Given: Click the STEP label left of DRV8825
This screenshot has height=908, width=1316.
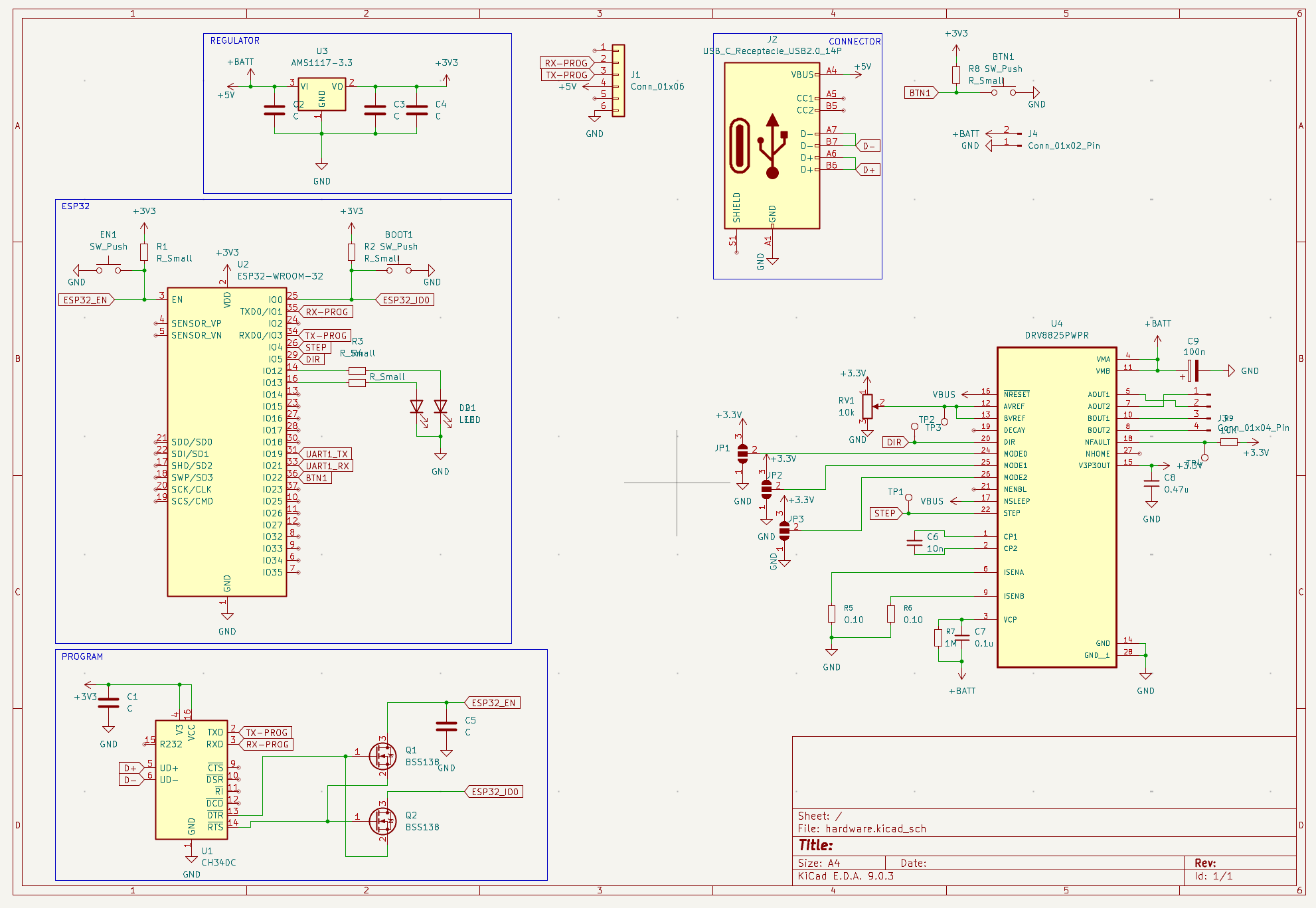Looking at the screenshot, I should pyautogui.click(x=885, y=513).
